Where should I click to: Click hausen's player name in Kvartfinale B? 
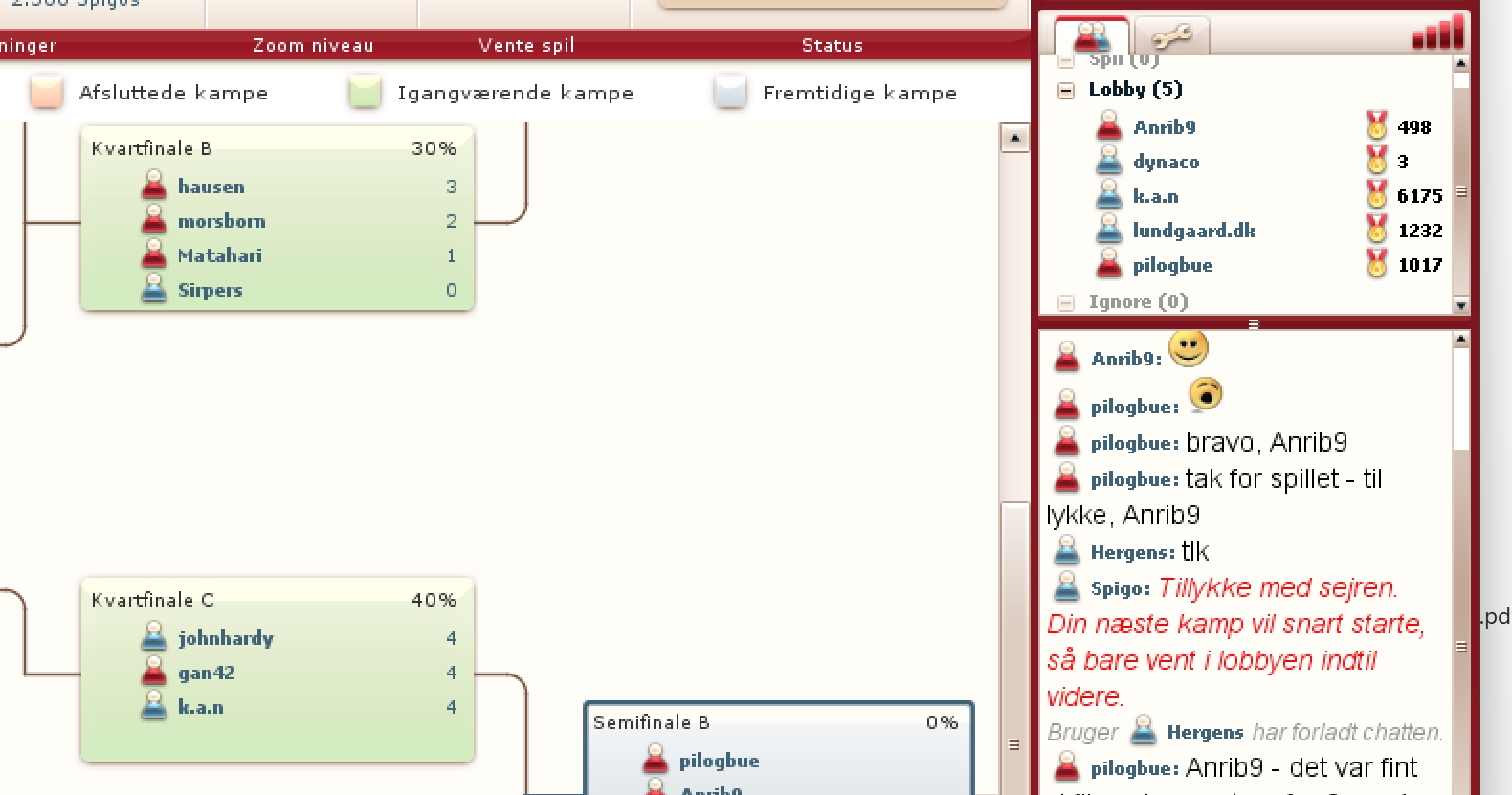211,187
